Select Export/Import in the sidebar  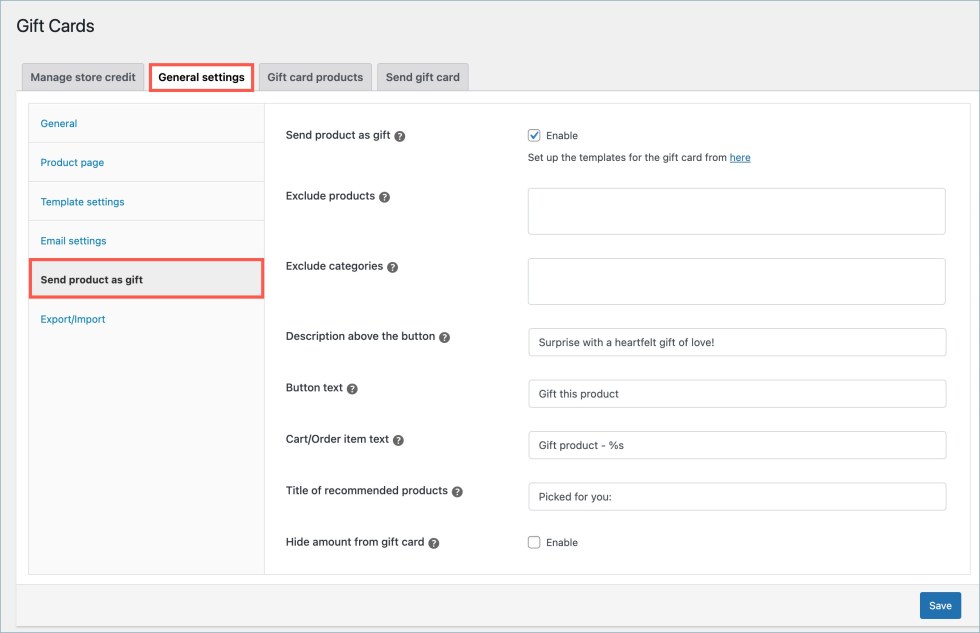tap(73, 319)
